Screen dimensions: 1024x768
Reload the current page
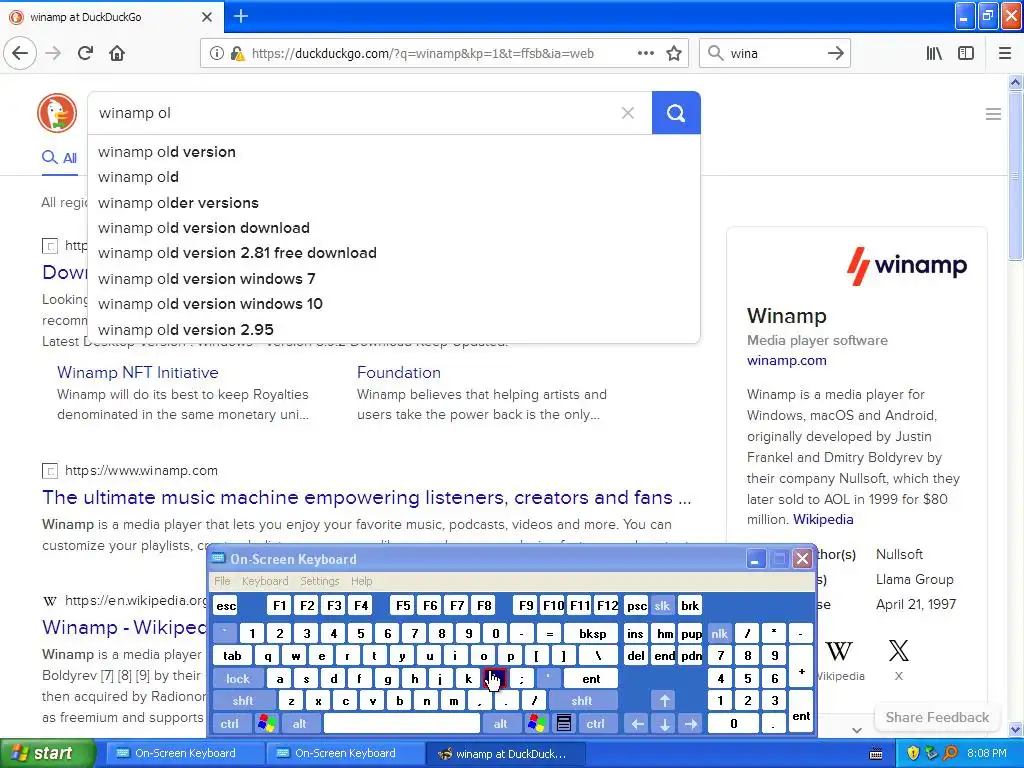(85, 53)
